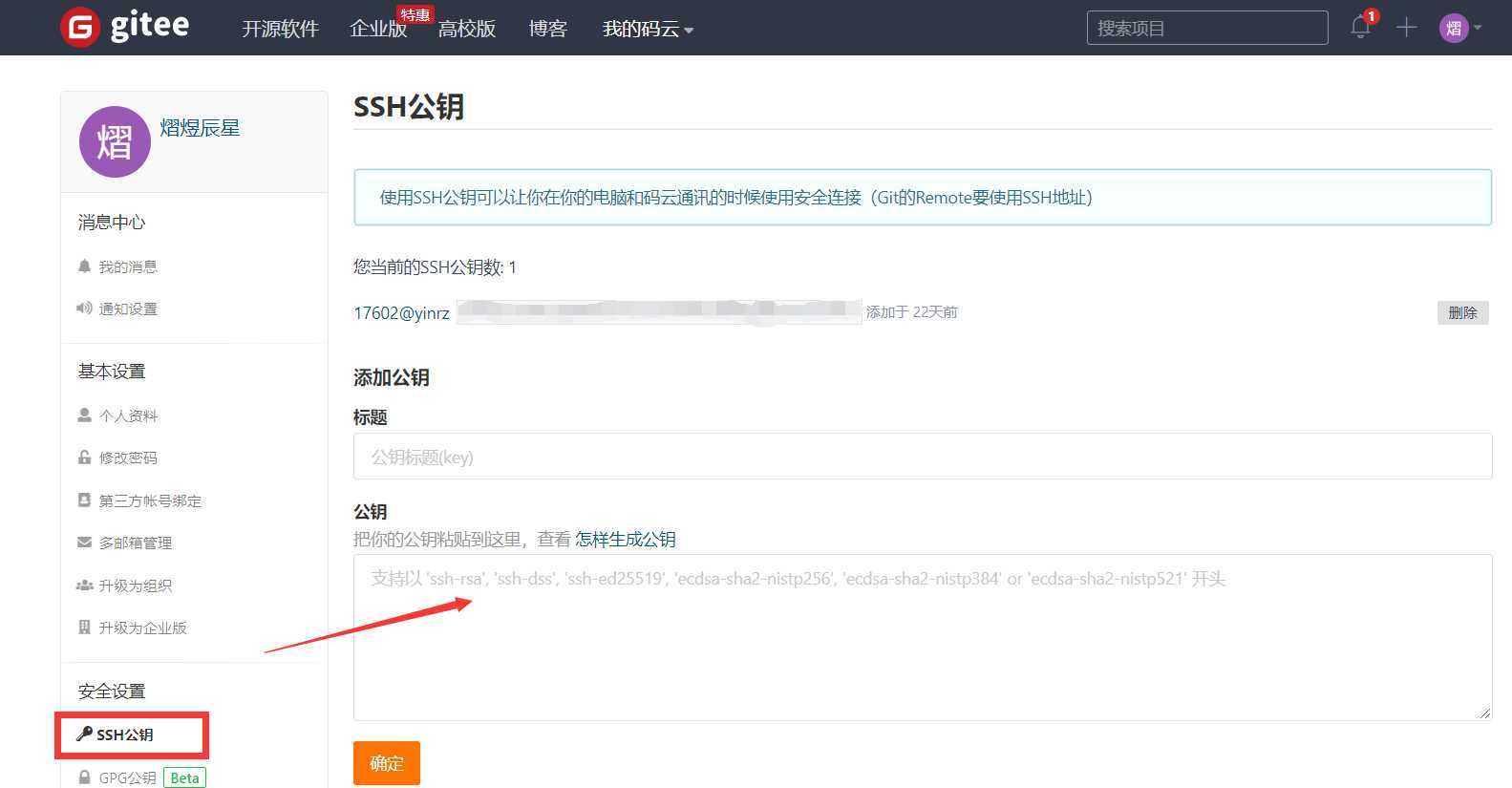Open 升级为企业版 page
The width and height of the screenshot is (1512, 788).
tap(142, 628)
